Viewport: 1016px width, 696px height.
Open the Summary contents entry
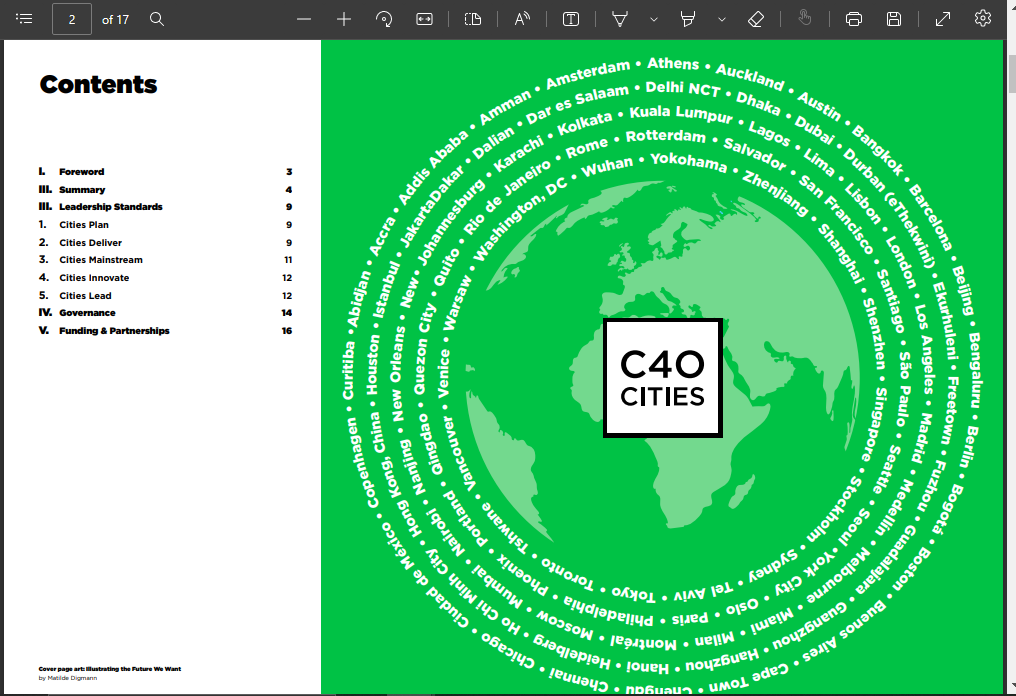165,190
